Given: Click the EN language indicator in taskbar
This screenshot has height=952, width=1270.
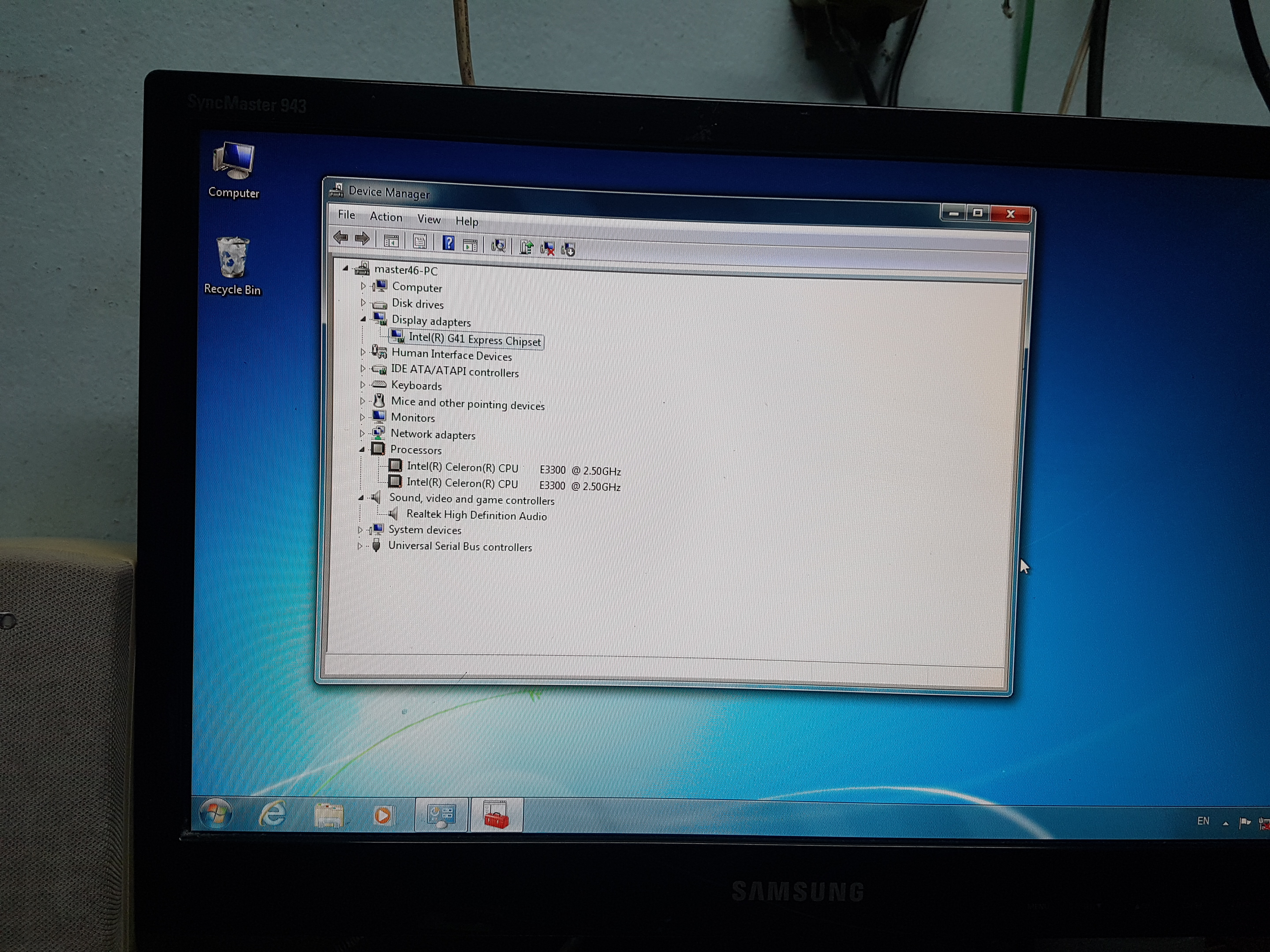Looking at the screenshot, I should [x=1203, y=821].
